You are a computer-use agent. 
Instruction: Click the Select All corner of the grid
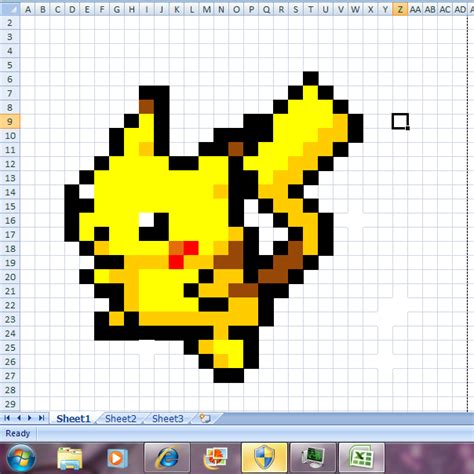[10, 8]
